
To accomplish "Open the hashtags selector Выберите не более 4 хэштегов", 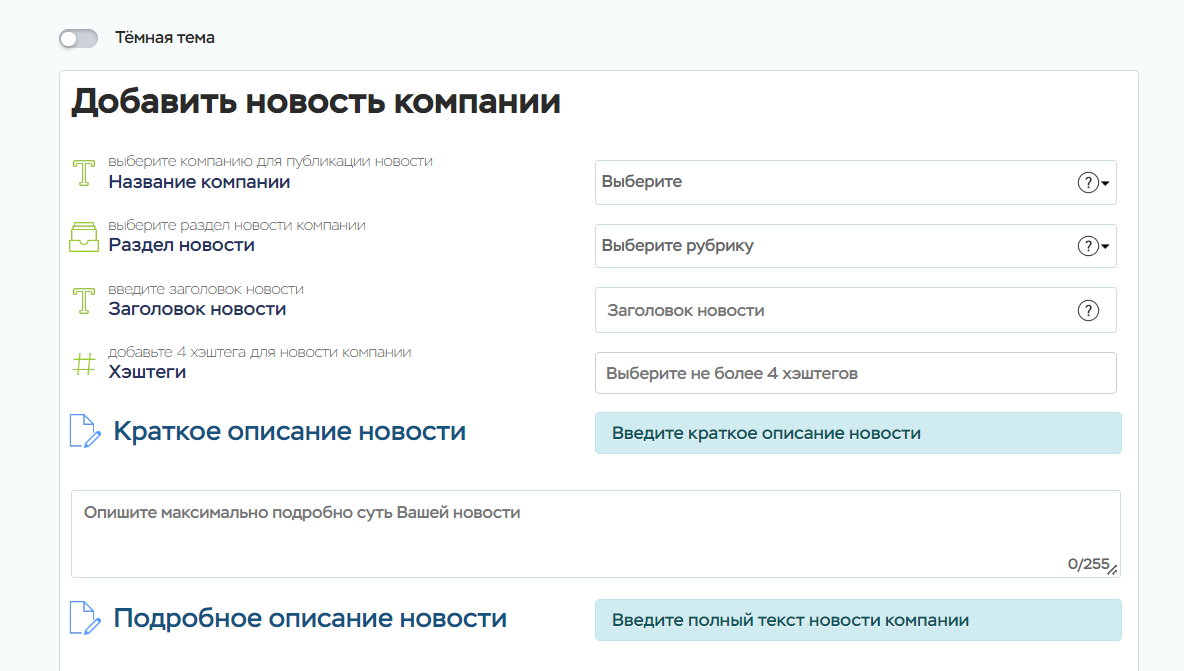I will coord(855,373).
